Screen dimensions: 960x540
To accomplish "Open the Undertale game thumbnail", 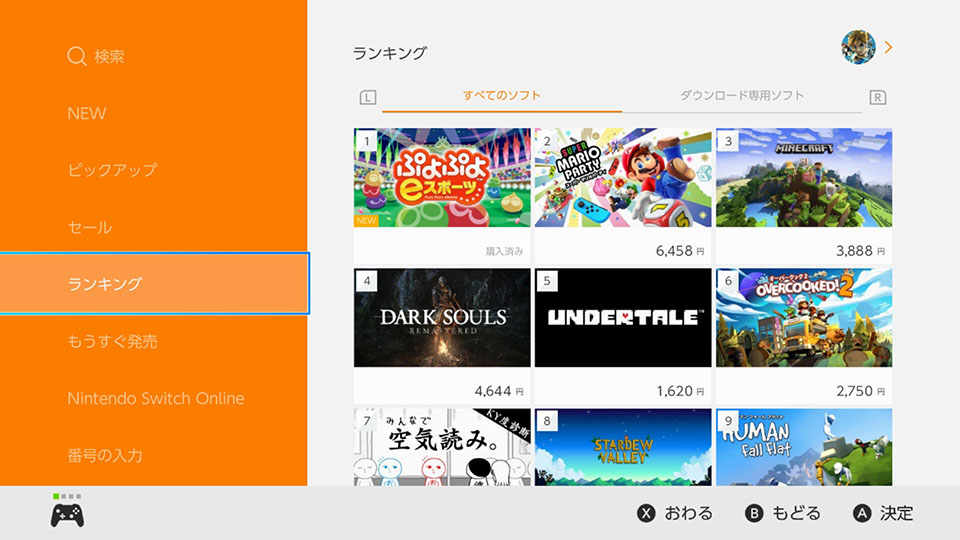I will pyautogui.click(x=623, y=318).
